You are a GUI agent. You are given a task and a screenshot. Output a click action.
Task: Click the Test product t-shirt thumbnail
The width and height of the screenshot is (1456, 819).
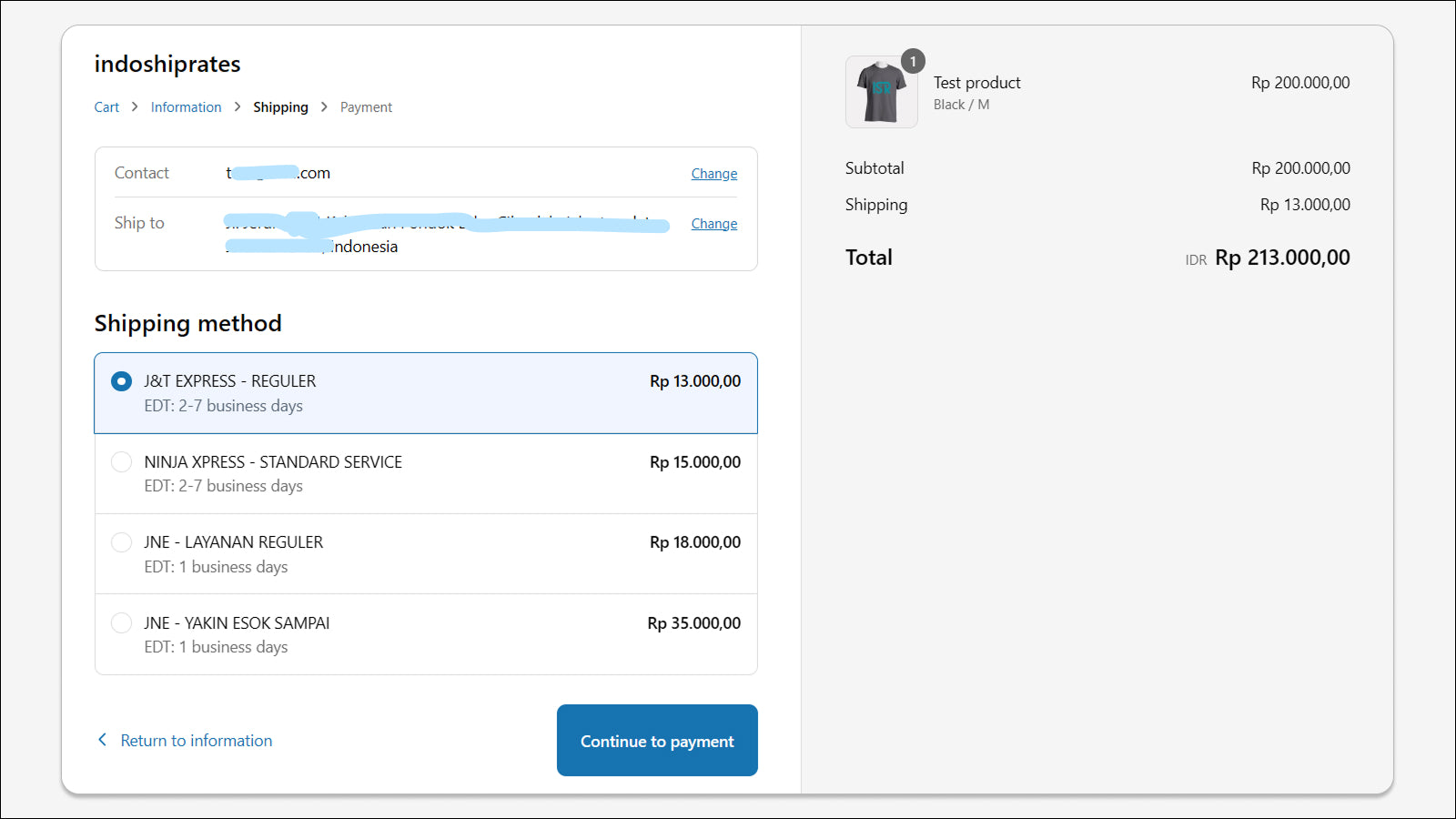click(x=882, y=92)
